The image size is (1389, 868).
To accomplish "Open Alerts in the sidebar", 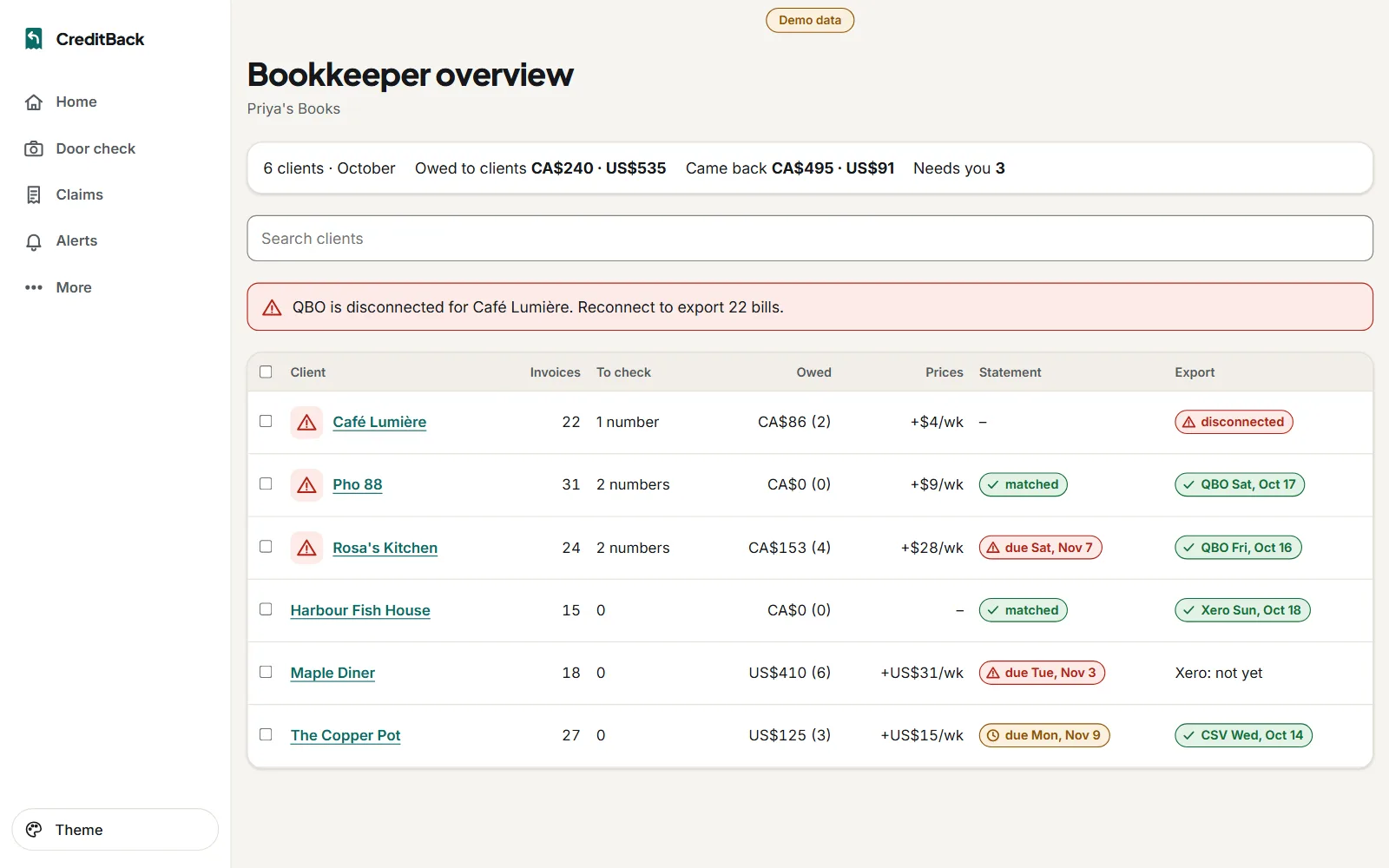I will coord(115,241).
